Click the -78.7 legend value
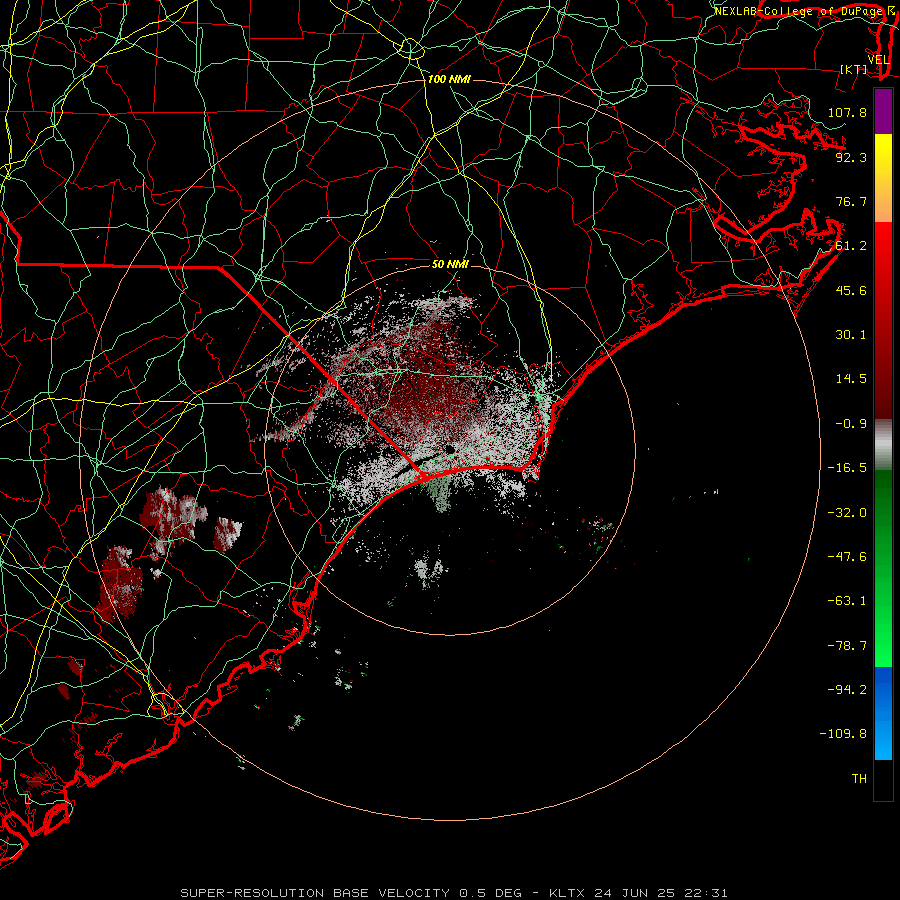This screenshot has width=900, height=900. pyautogui.click(x=847, y=646)
